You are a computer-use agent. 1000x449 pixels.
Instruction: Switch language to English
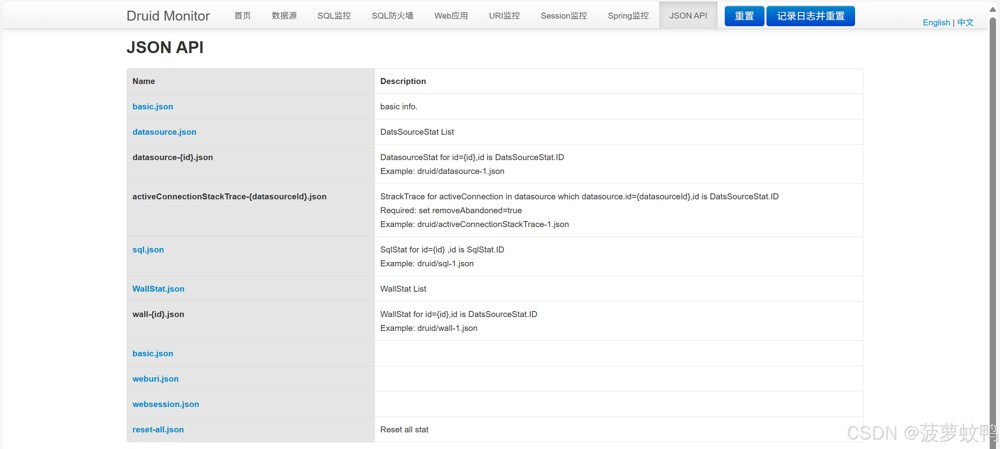pos(936,22)
